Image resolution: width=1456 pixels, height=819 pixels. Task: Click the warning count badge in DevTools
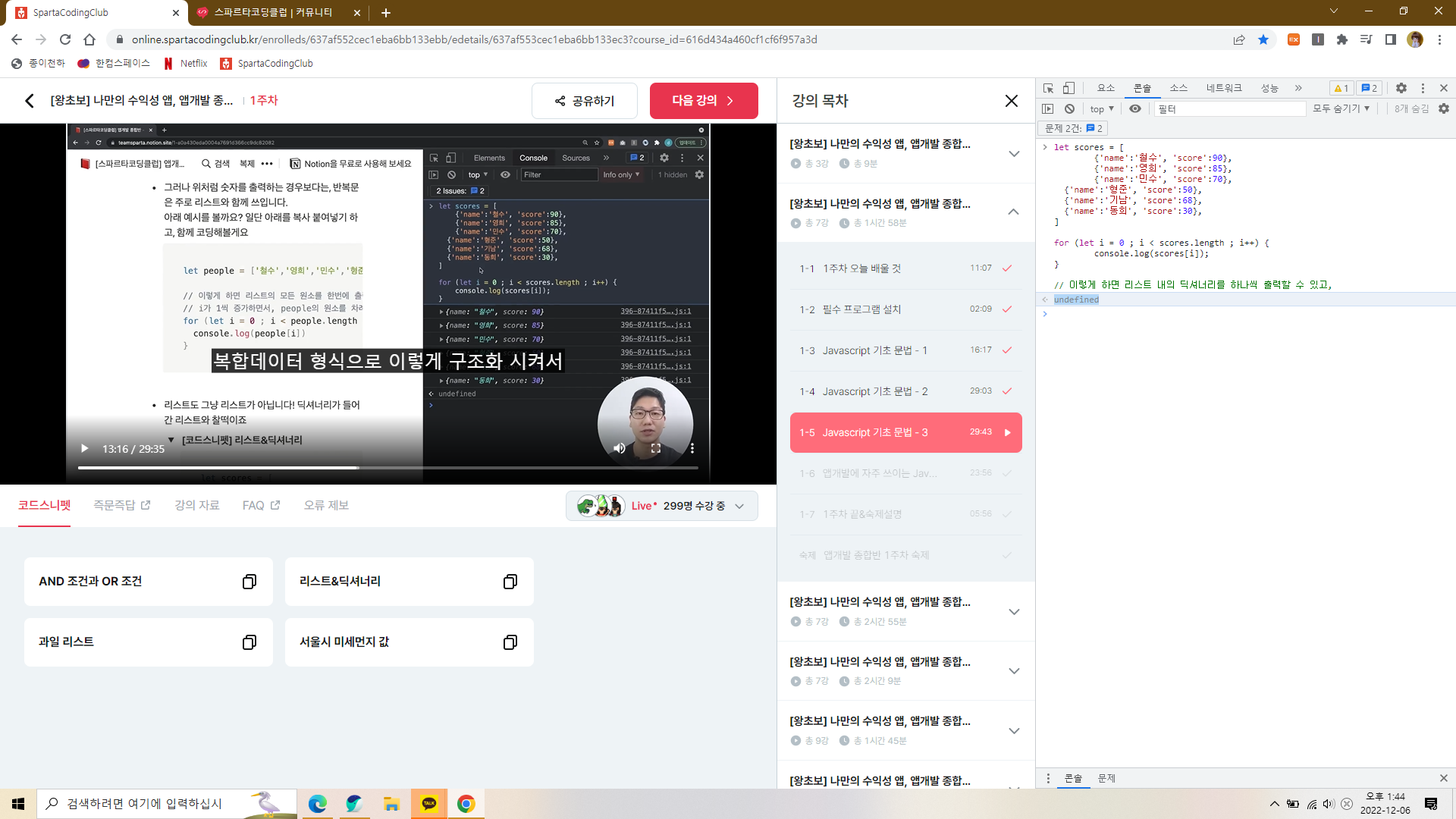(1341, 88)
